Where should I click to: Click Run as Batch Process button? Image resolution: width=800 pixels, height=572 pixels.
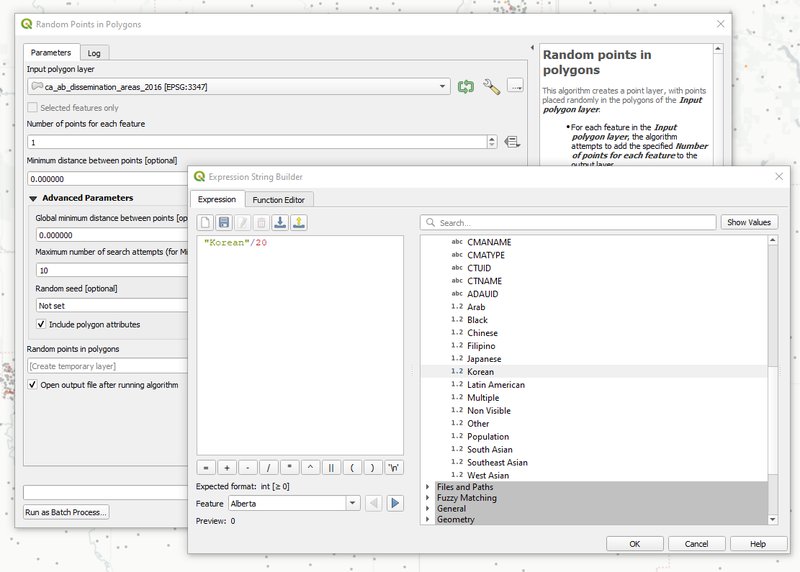pyautogui.click(x=66, y=512)
